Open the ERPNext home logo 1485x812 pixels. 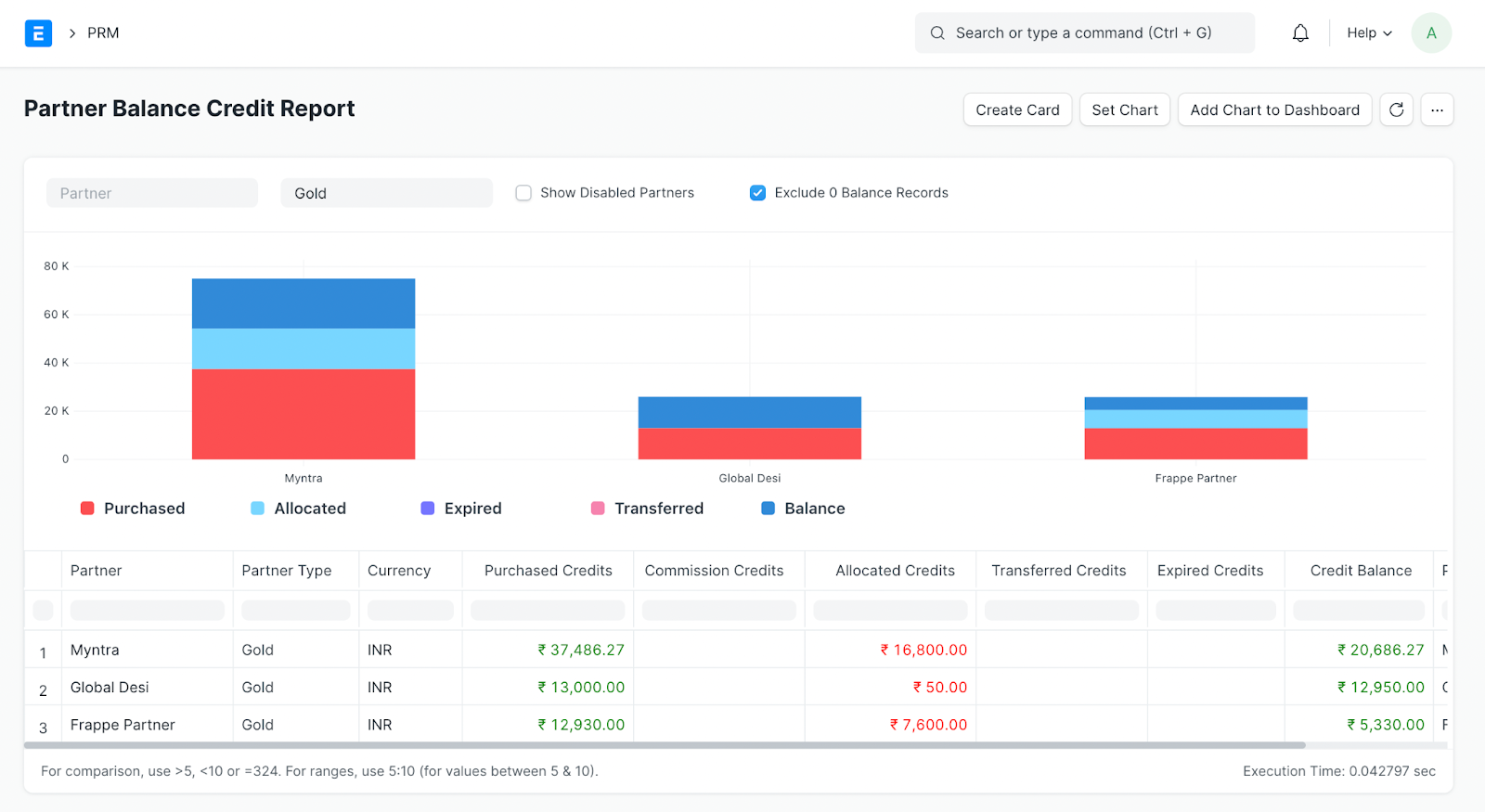[38, 33]
